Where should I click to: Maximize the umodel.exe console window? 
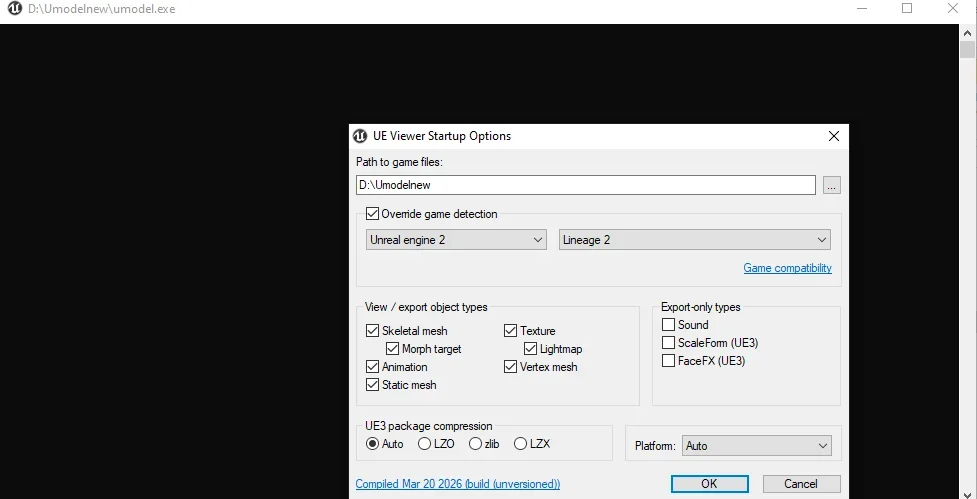pos(907,9)
